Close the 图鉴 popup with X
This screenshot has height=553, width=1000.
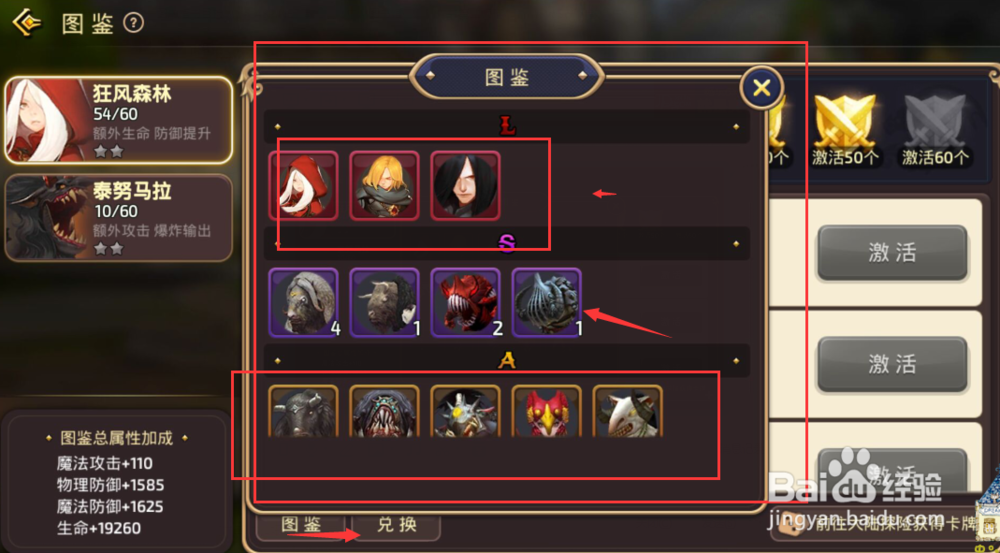pyautogui.click(x=761, y=87)
